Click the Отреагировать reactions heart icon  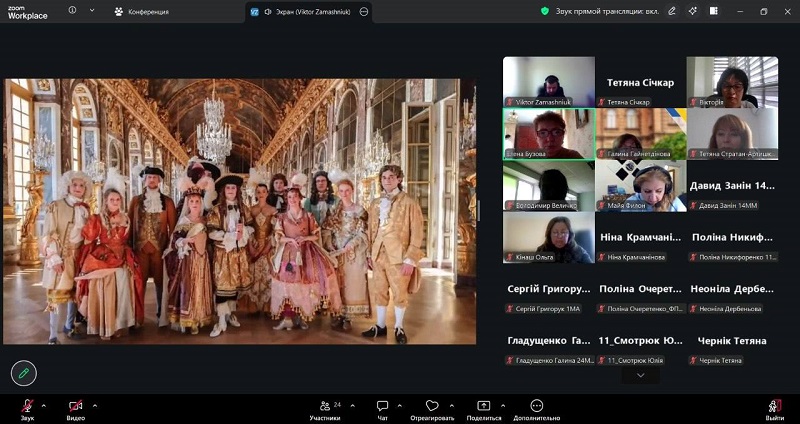click(432, 406)
